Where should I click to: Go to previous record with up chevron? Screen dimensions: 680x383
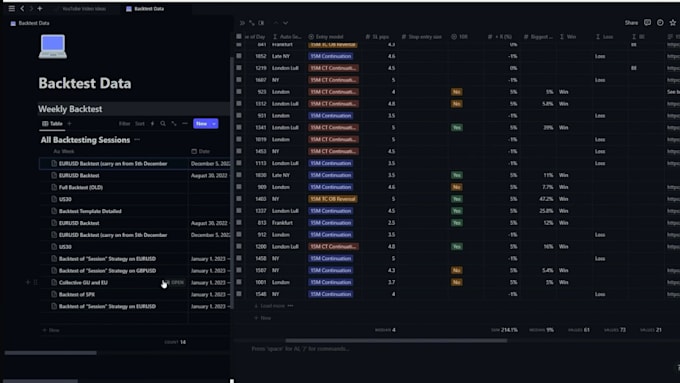point(275,23)
